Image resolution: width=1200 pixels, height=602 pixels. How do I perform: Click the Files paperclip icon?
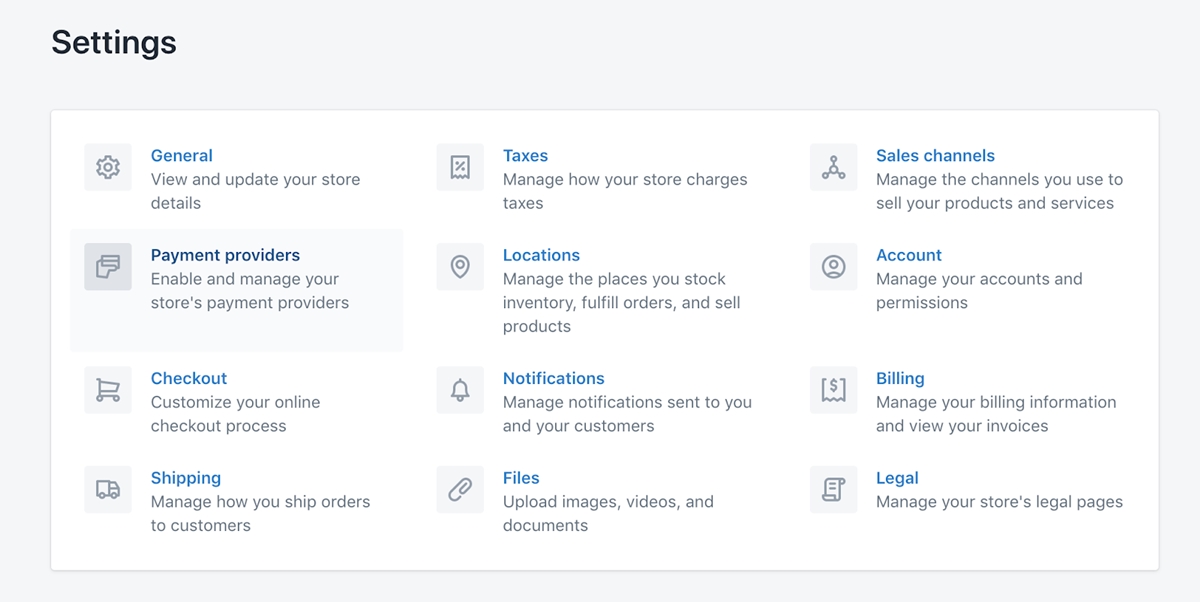coord(460,490)
